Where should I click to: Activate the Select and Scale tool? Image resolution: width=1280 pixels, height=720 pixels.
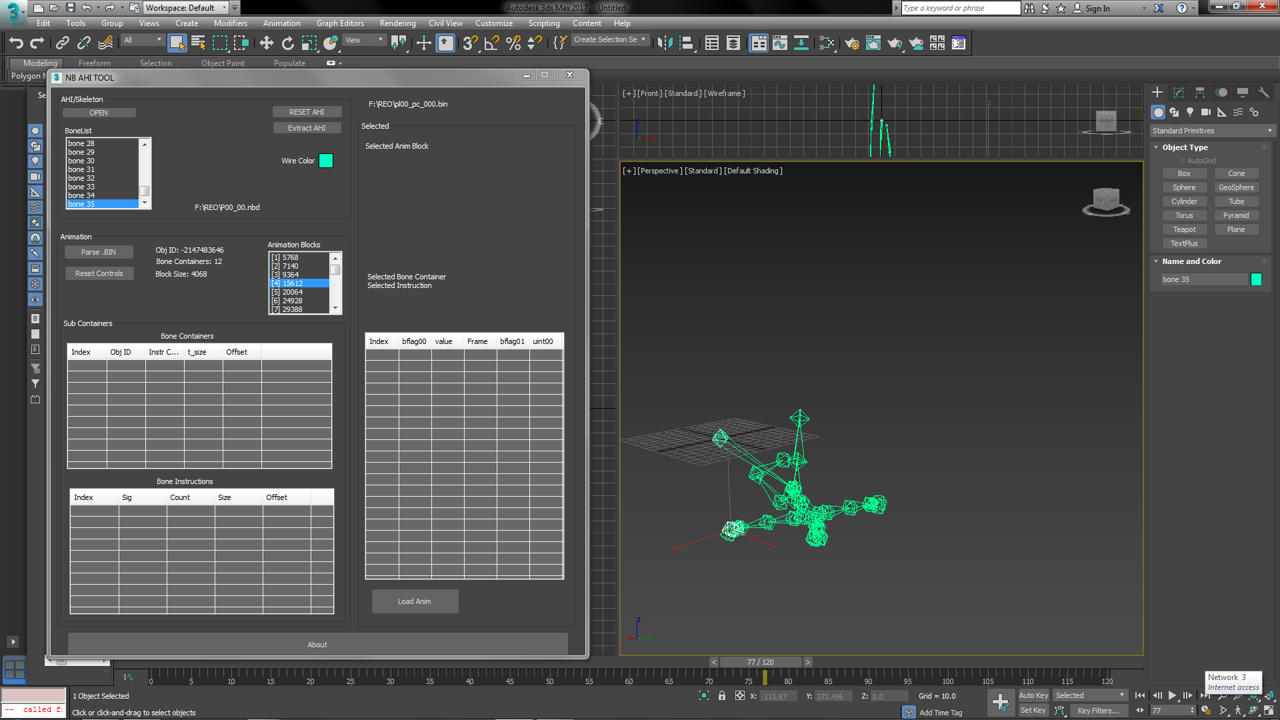pyautogui.click(x=310, y=43)
